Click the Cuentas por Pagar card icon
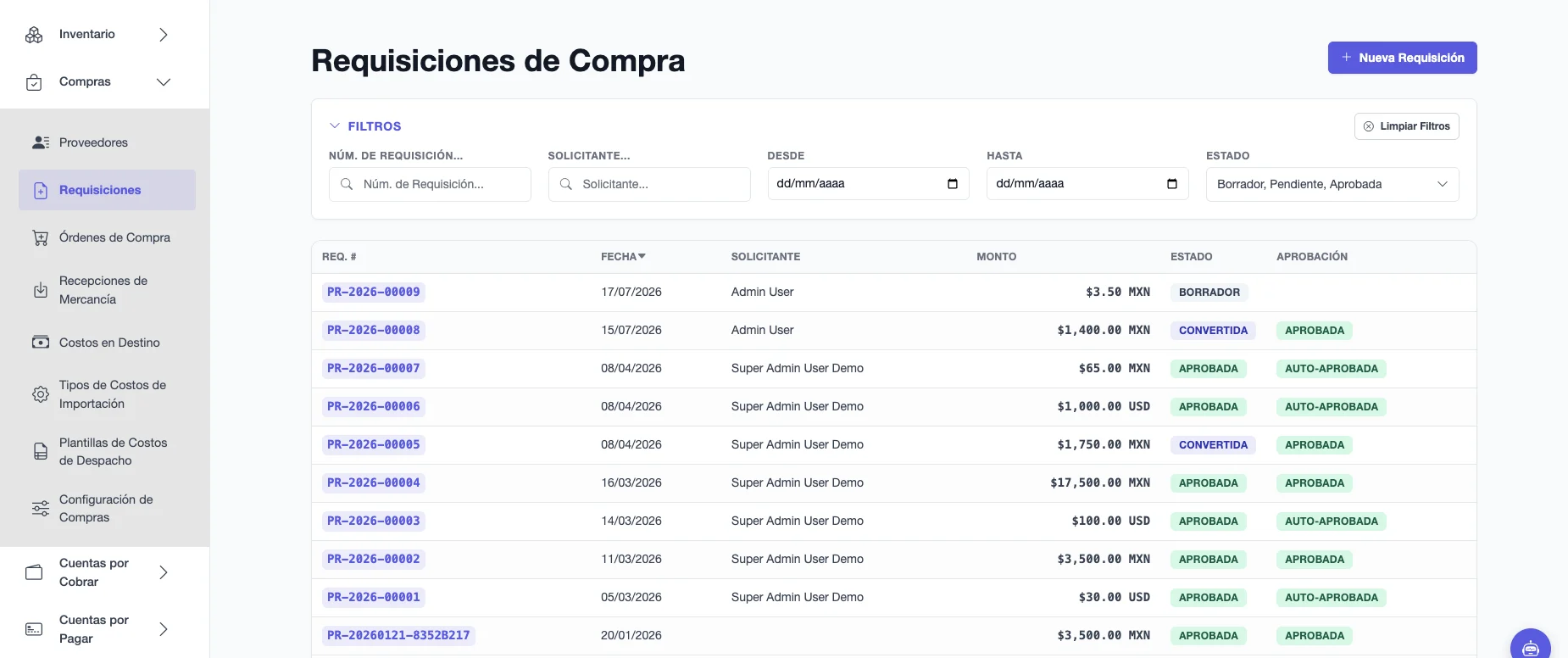The image size is (1568, 658). click(x=34, y=629)
